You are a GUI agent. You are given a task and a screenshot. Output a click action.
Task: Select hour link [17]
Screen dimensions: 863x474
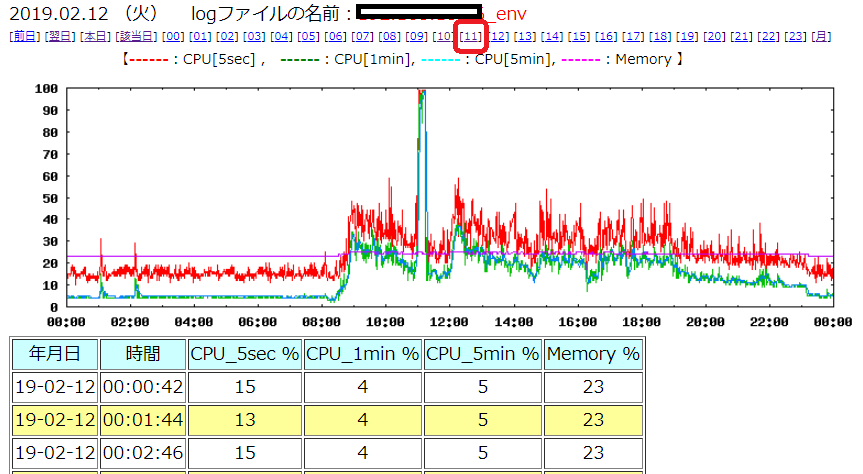tap(633, 36)
